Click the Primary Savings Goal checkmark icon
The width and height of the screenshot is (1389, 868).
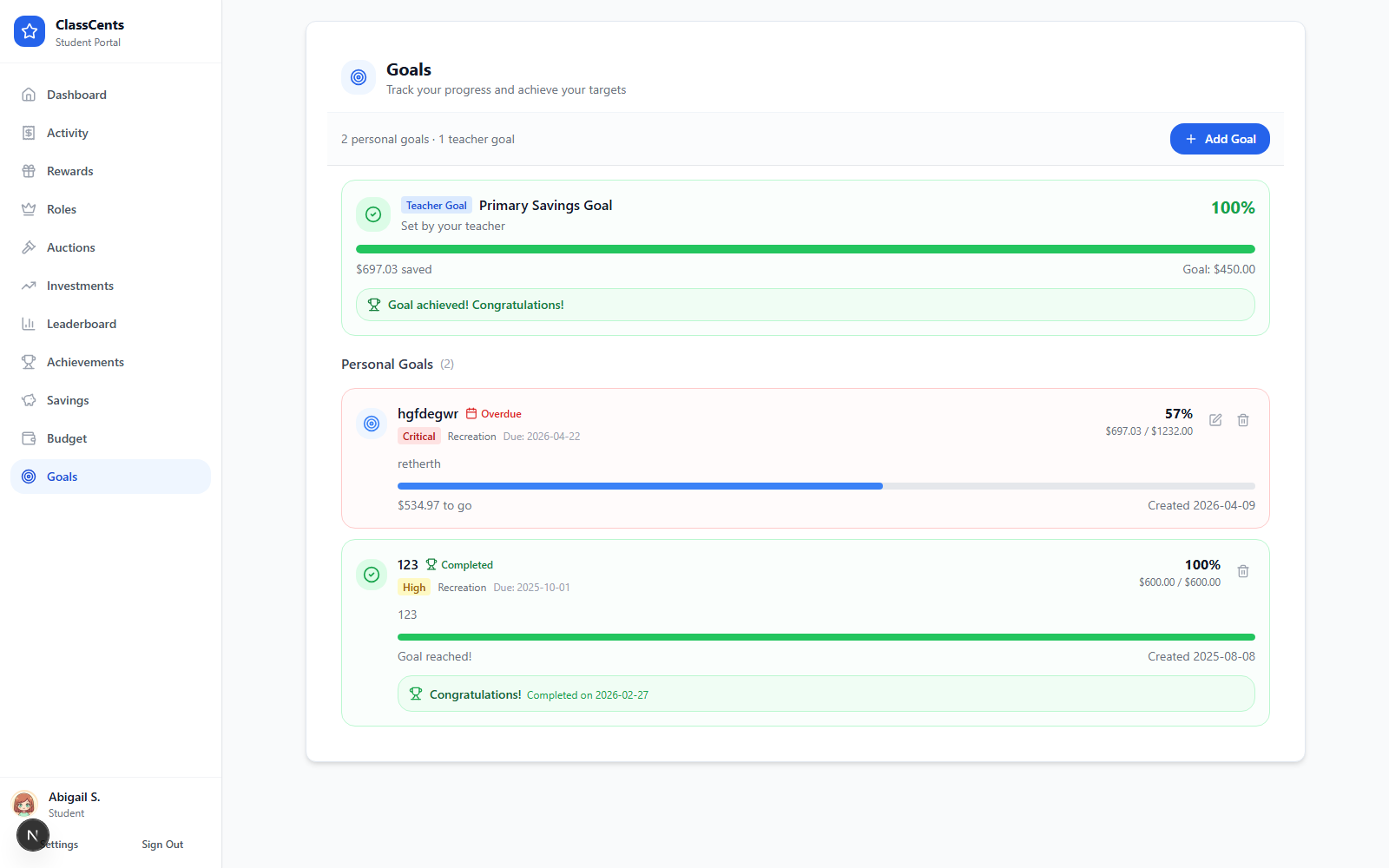pos(373,214)
